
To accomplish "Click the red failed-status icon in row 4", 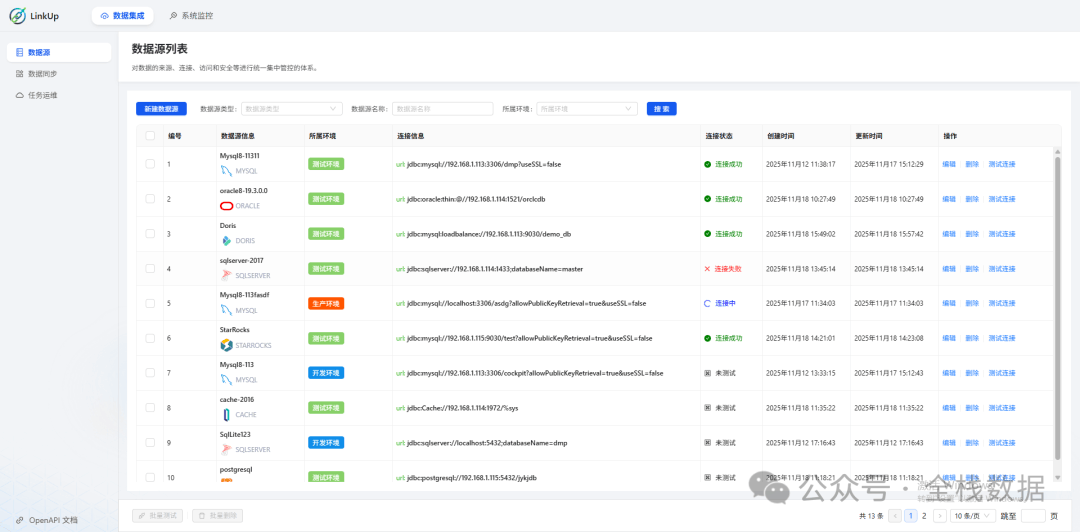I will tap(707, 269).
